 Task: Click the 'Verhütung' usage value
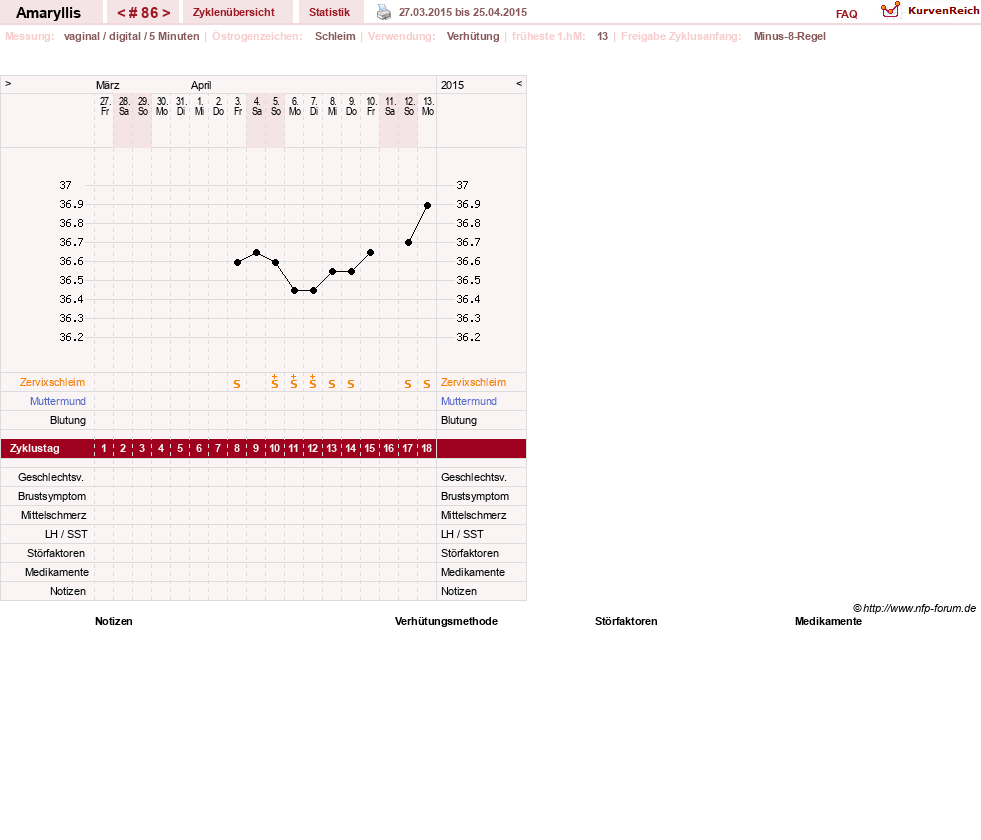[473, 36]
